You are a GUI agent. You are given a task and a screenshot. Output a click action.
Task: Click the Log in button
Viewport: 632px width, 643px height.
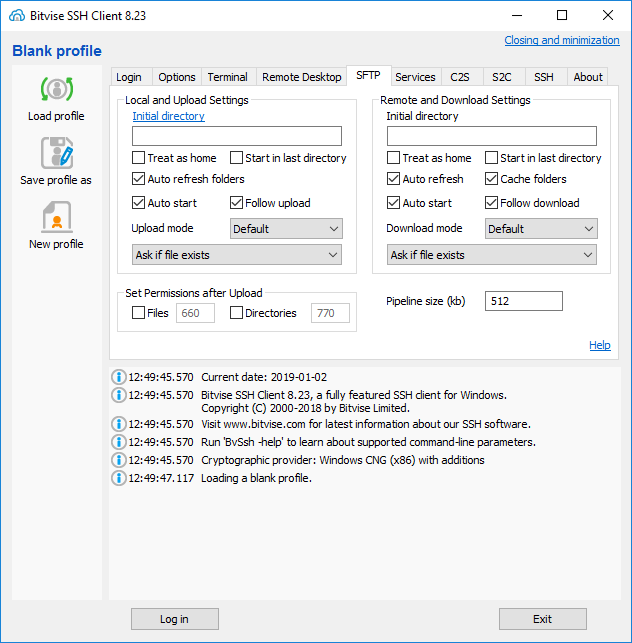pos(175,619)
